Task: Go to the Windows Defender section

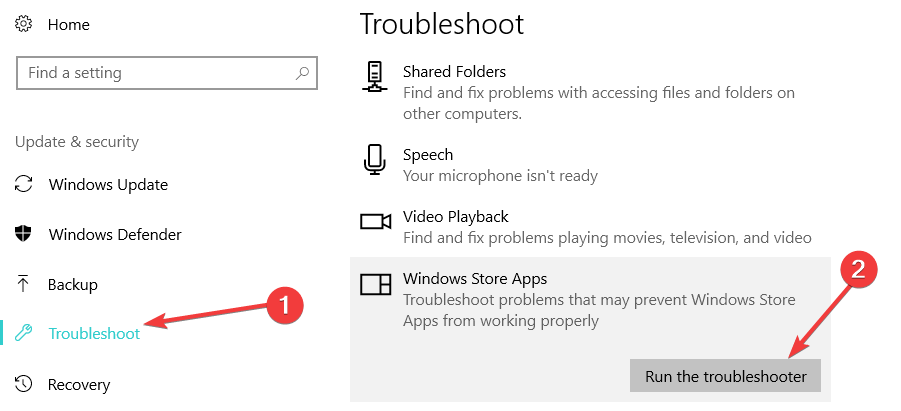Action: click(115, 235)
